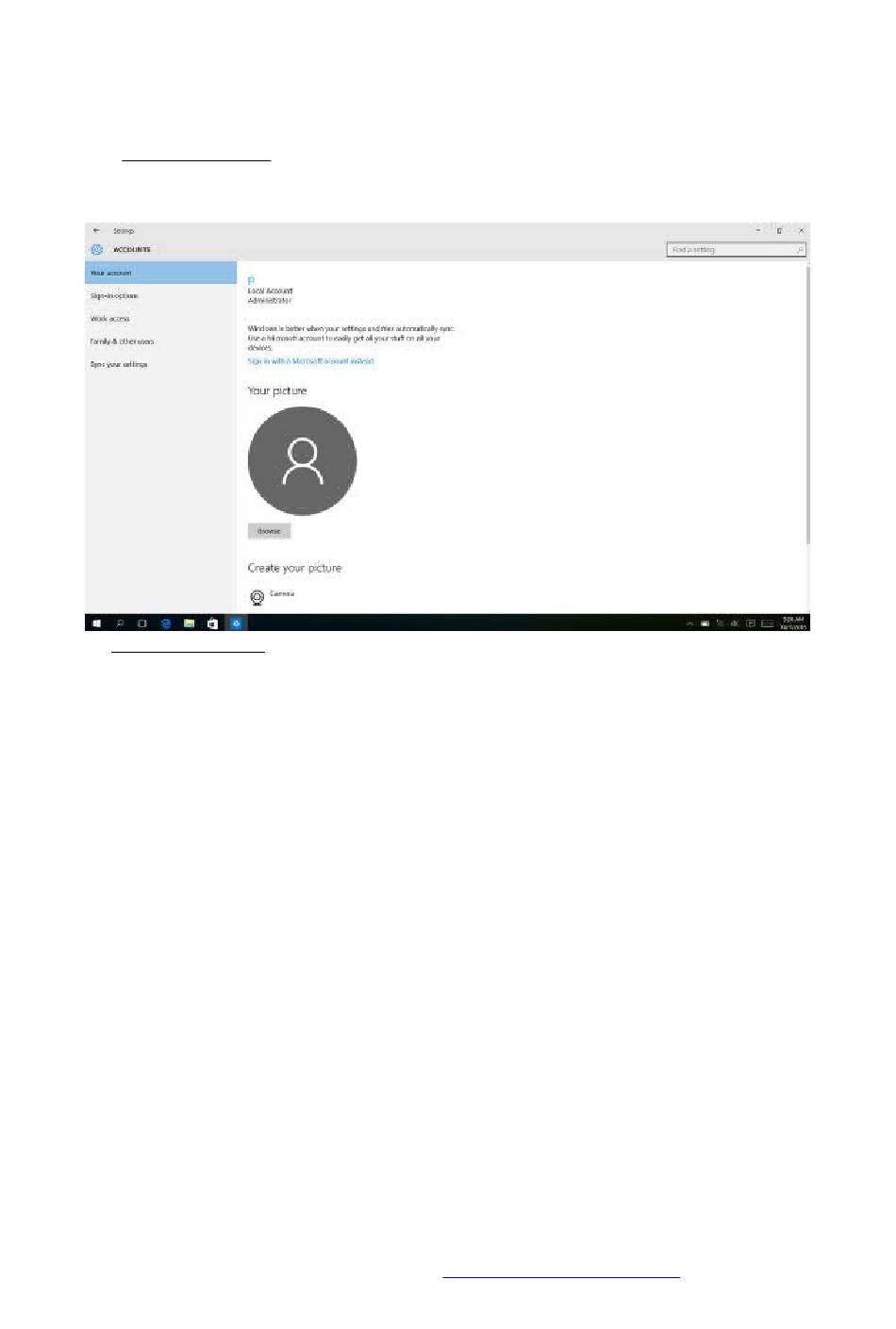The width and height of the screenshot is (896, 1329).
Task: Open the Windows Start menu
Action: (x=96, y=623)
